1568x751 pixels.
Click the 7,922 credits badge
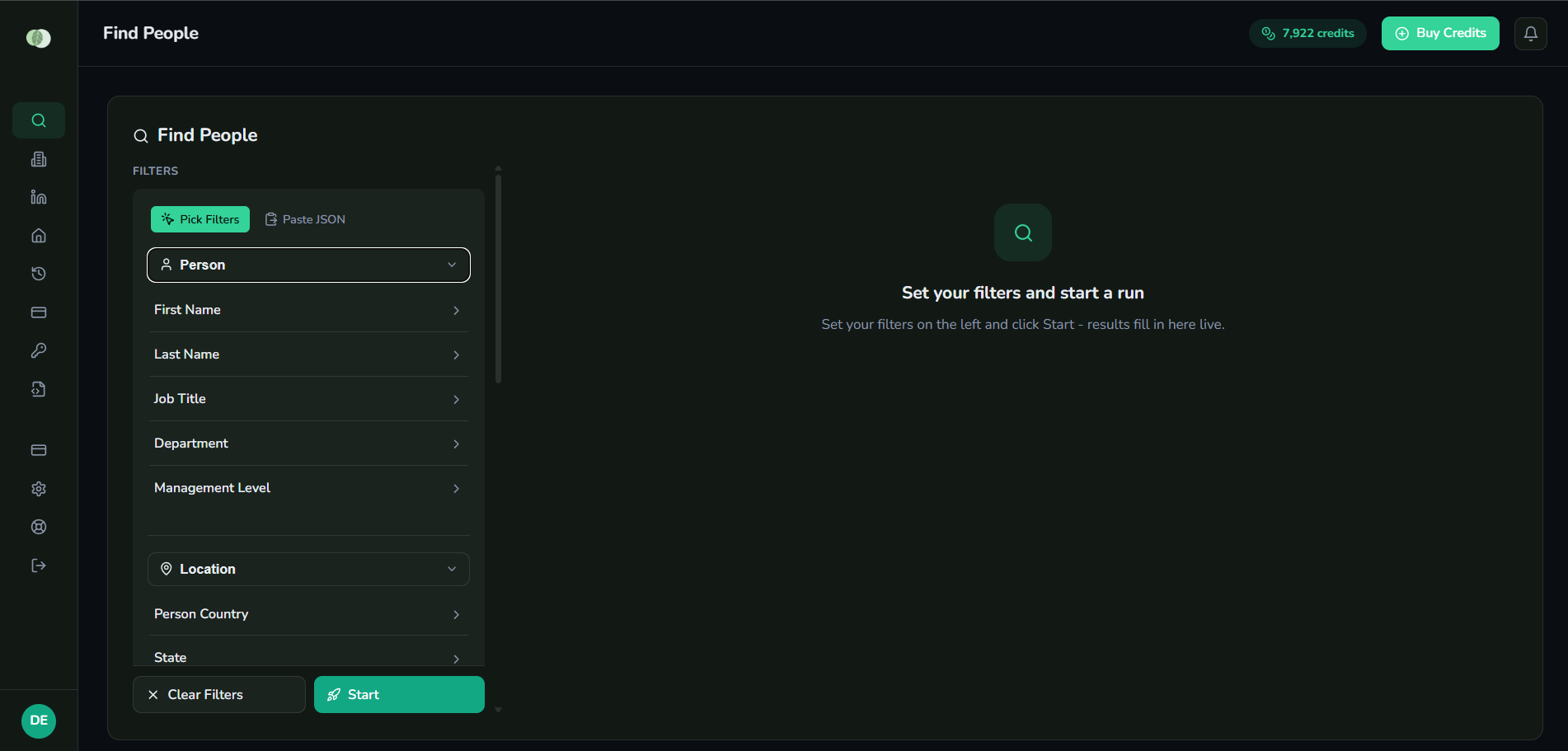click(x=1307, y=34)
